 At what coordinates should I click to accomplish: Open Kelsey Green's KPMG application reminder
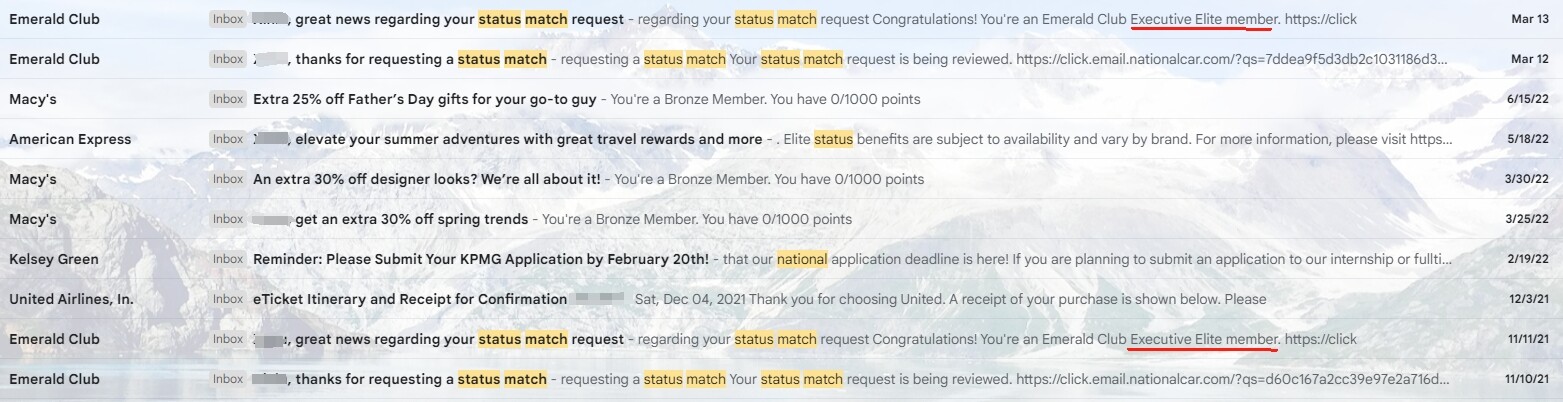coord(781,259)
